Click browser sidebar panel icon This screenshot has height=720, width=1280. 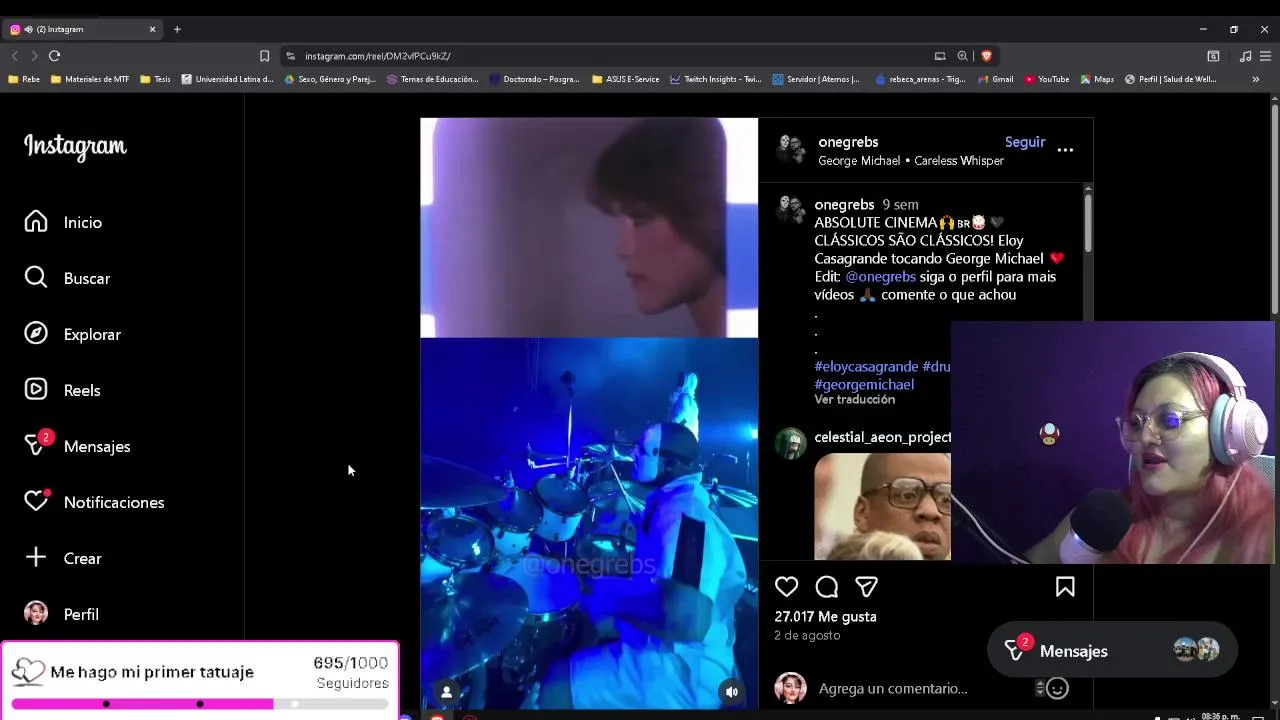[1213, 56]
